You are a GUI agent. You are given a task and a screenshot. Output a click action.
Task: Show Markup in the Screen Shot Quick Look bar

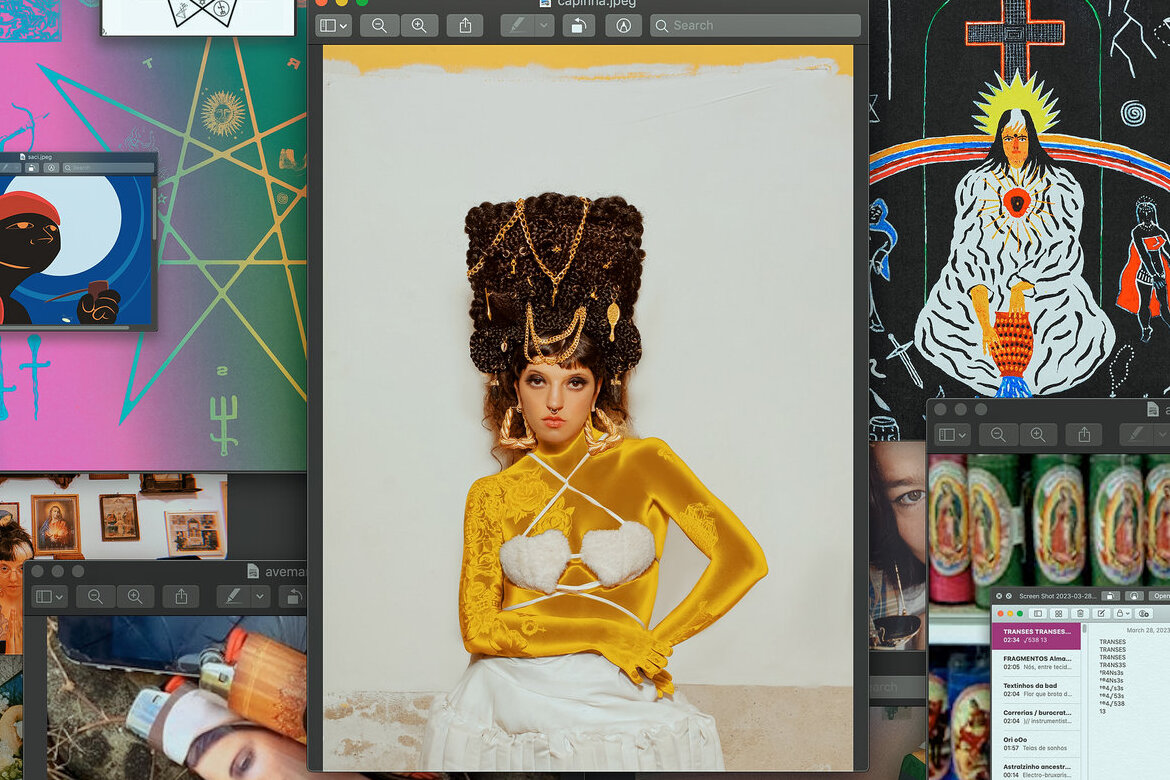(1134, 596)
